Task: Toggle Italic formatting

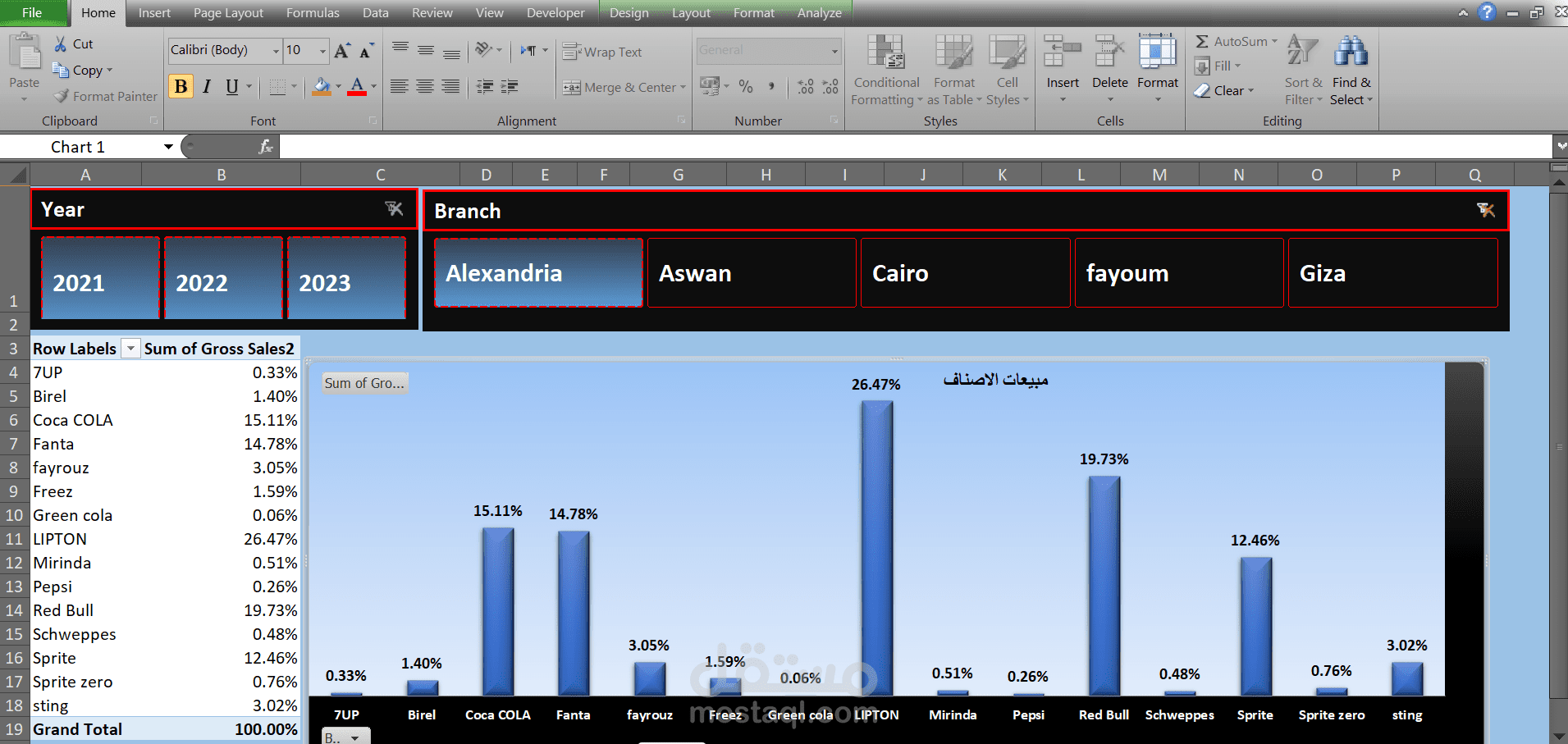Action: coord(207,86)
